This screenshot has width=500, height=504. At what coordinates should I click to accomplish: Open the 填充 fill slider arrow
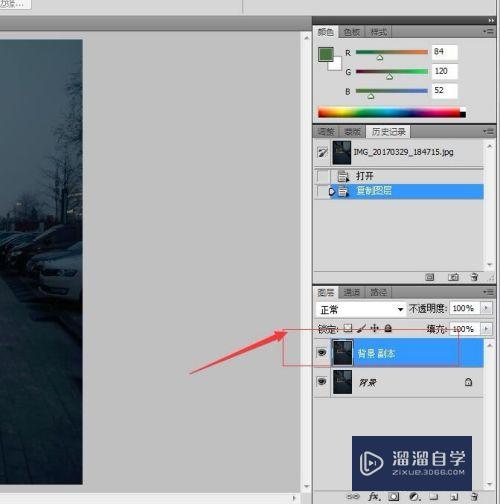[486, 329]
